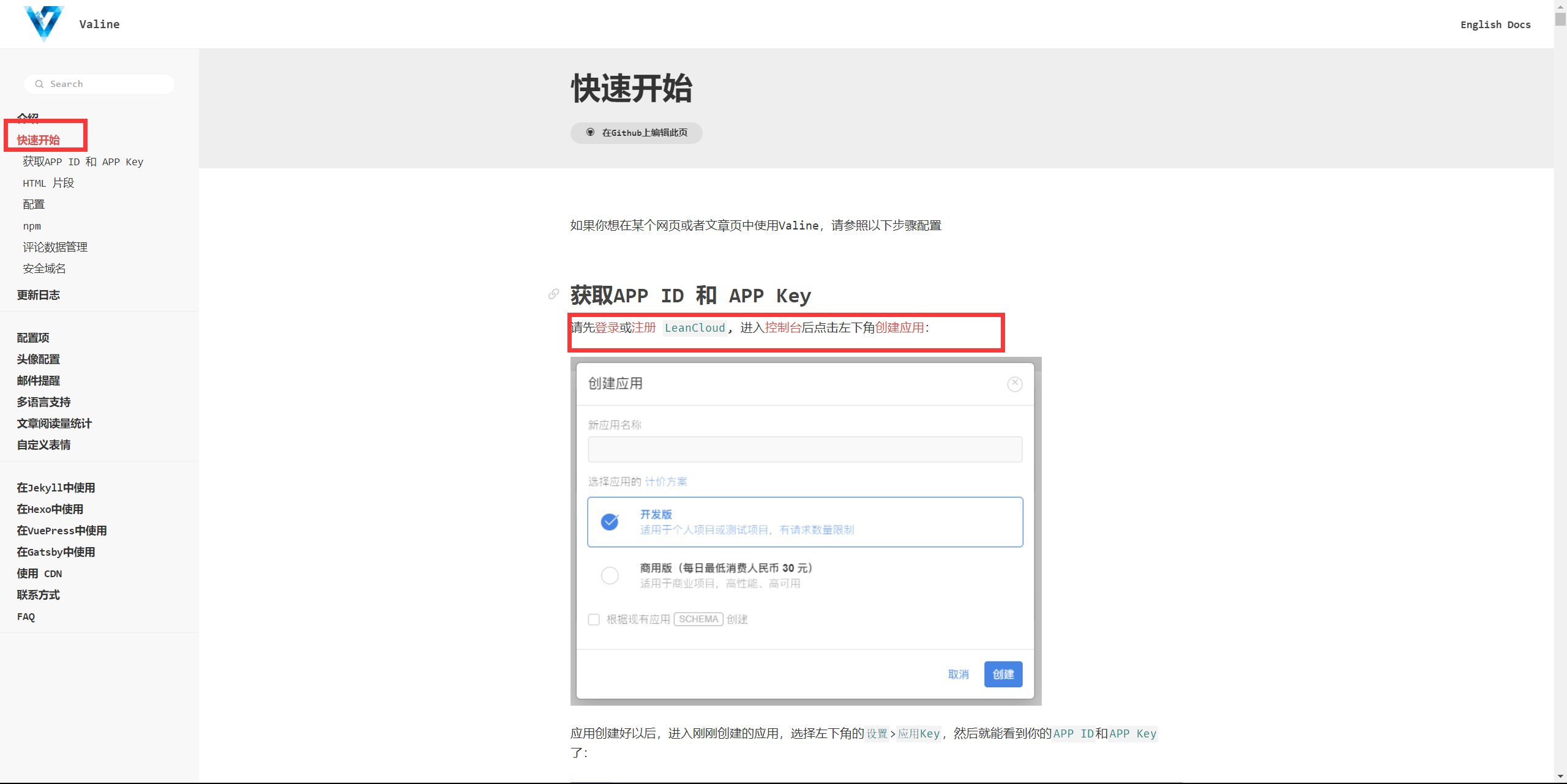Click the GitHub icon in the edit-page button
Image resolution: width=1567 pixels, height=784 pixels.
pos(590,132)
